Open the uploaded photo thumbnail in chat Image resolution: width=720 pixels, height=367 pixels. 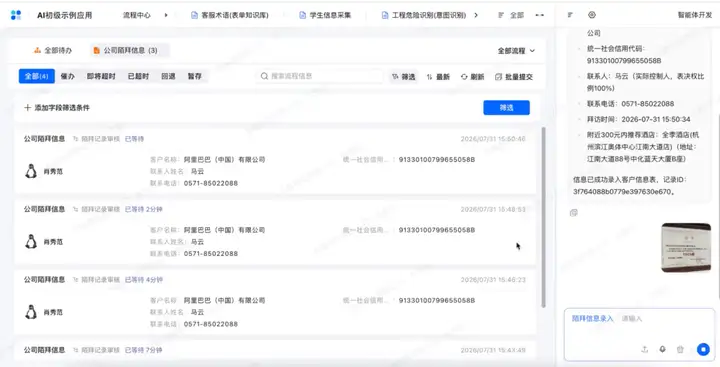click(x=686, y=248)
